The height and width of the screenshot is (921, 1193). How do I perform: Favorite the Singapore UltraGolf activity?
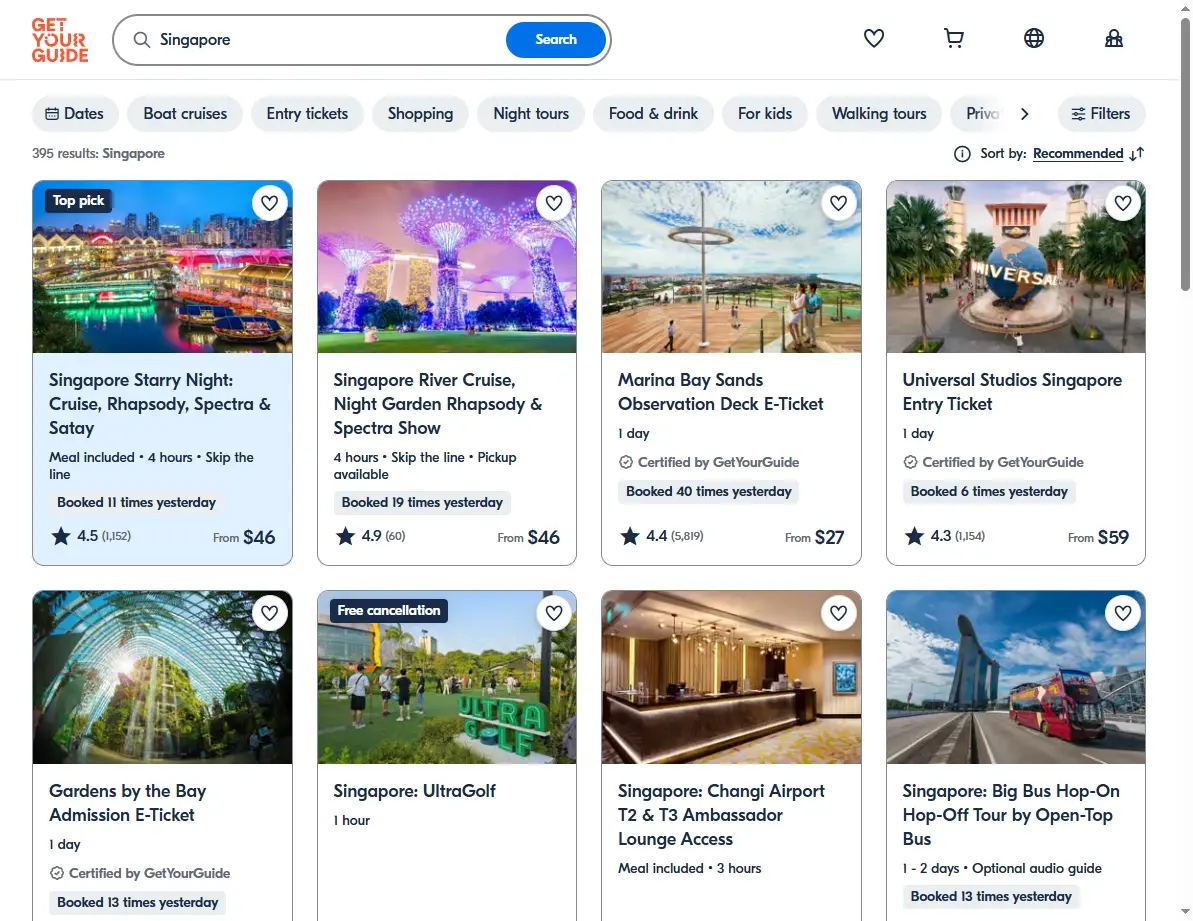click(x=554, y=613)
